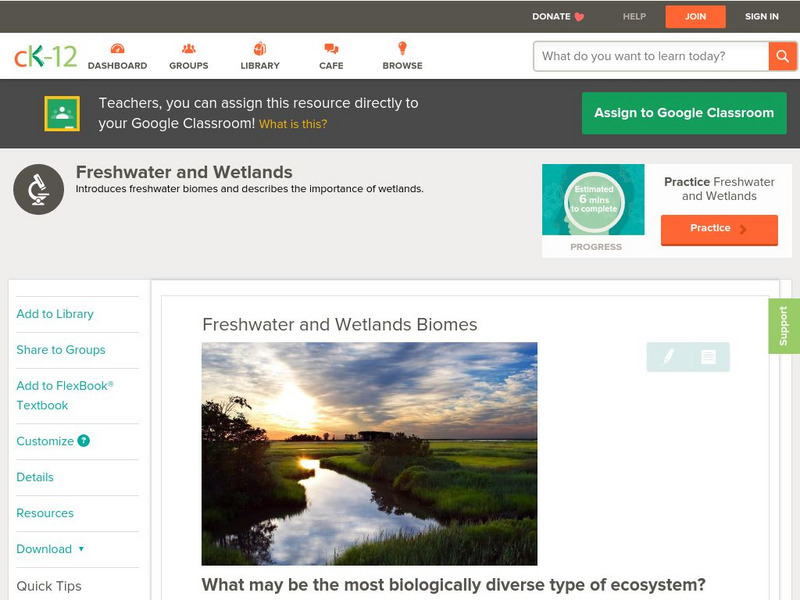Click SIGN IN

coord(762,17)
